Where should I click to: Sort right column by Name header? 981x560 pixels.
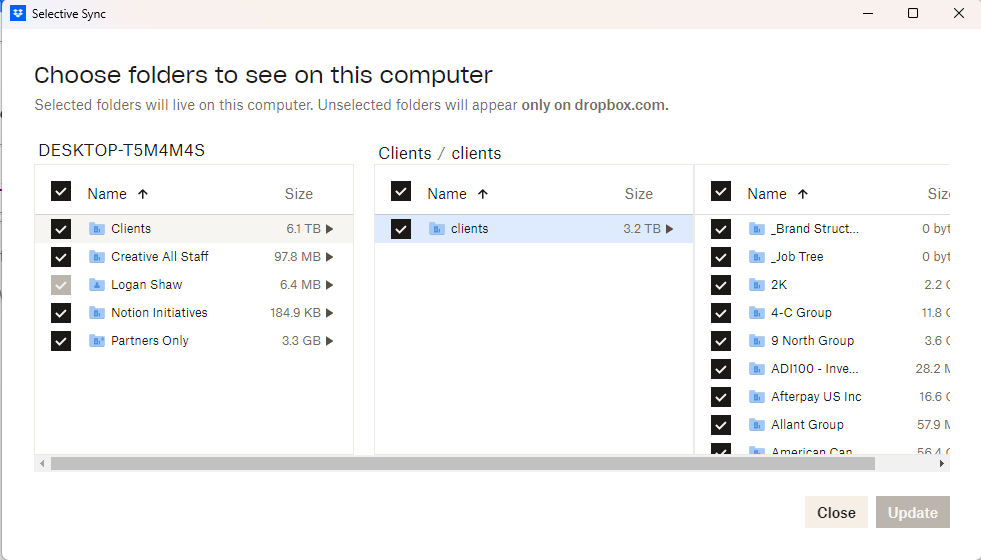(x=767, y=194)
